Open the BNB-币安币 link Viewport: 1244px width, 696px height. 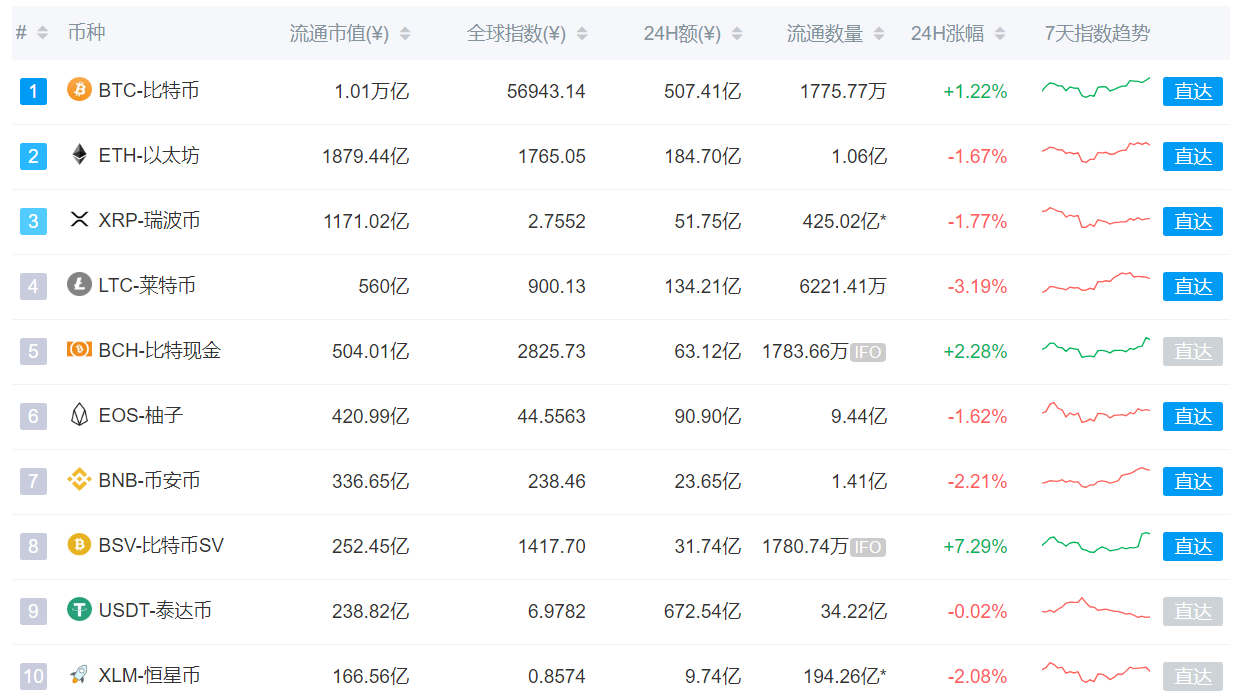pyautogui.click(x=149, y=480)
